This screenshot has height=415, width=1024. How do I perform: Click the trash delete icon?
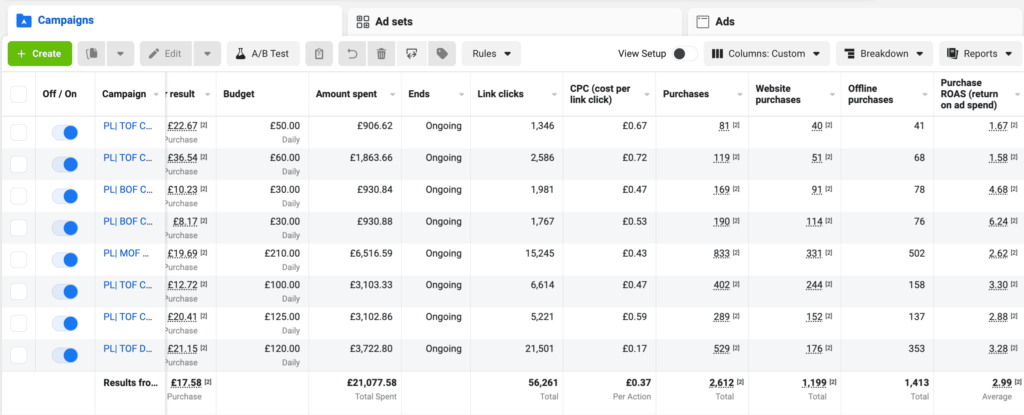[382, 54]
